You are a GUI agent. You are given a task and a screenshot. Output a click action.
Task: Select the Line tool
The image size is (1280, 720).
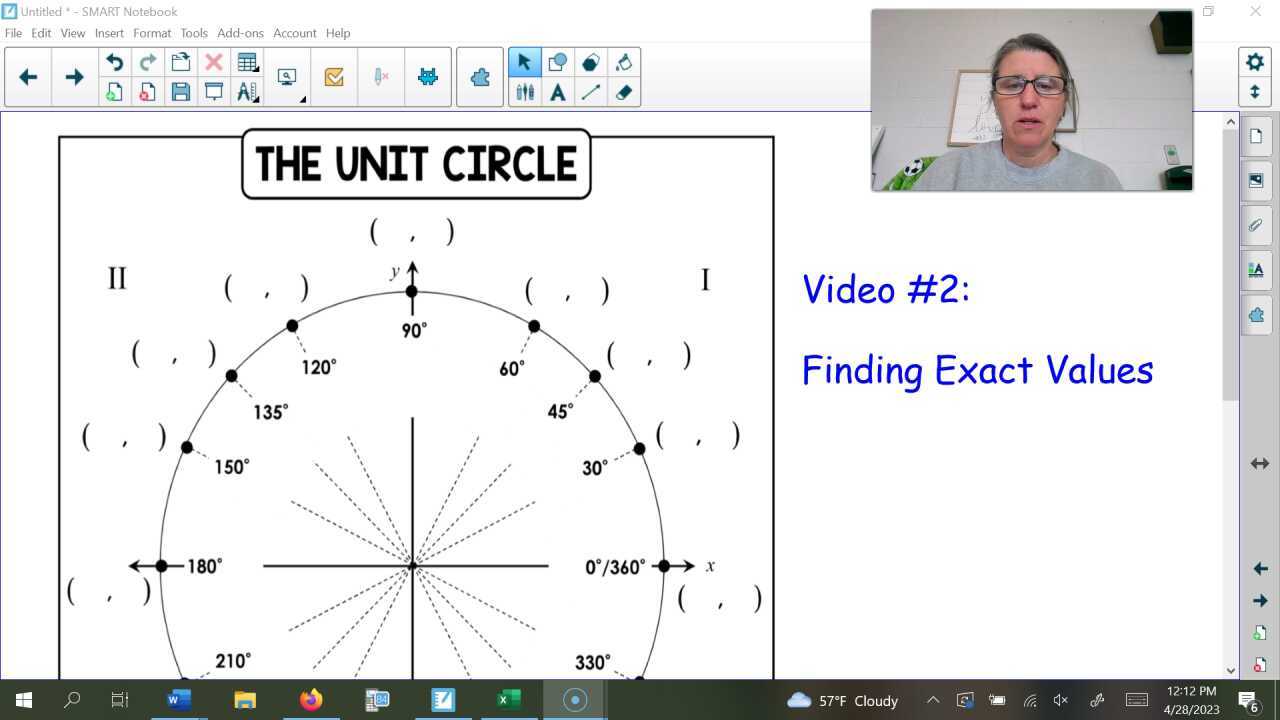(x=591, y=92)
